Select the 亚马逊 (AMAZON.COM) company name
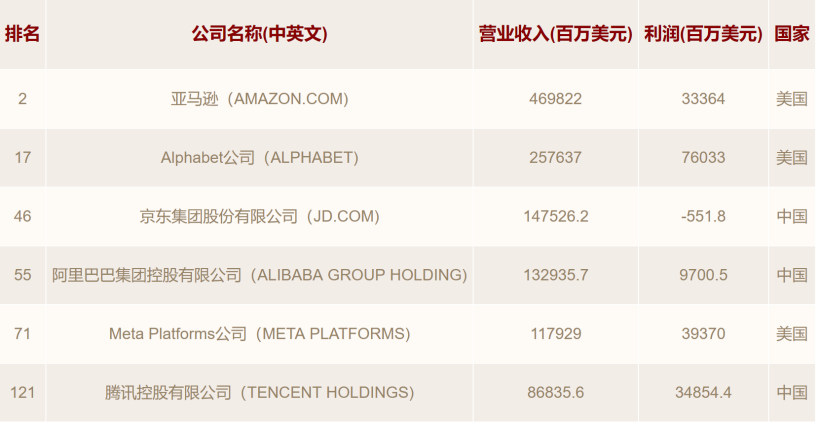The image size is (819, 424). 259,99
